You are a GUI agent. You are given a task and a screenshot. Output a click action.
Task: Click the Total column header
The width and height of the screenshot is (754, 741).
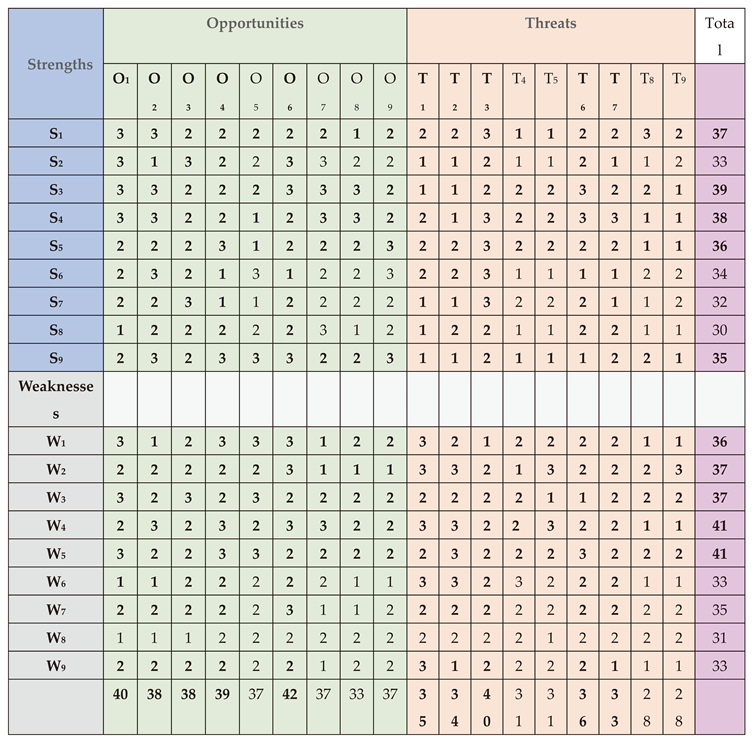pos(720,35)
